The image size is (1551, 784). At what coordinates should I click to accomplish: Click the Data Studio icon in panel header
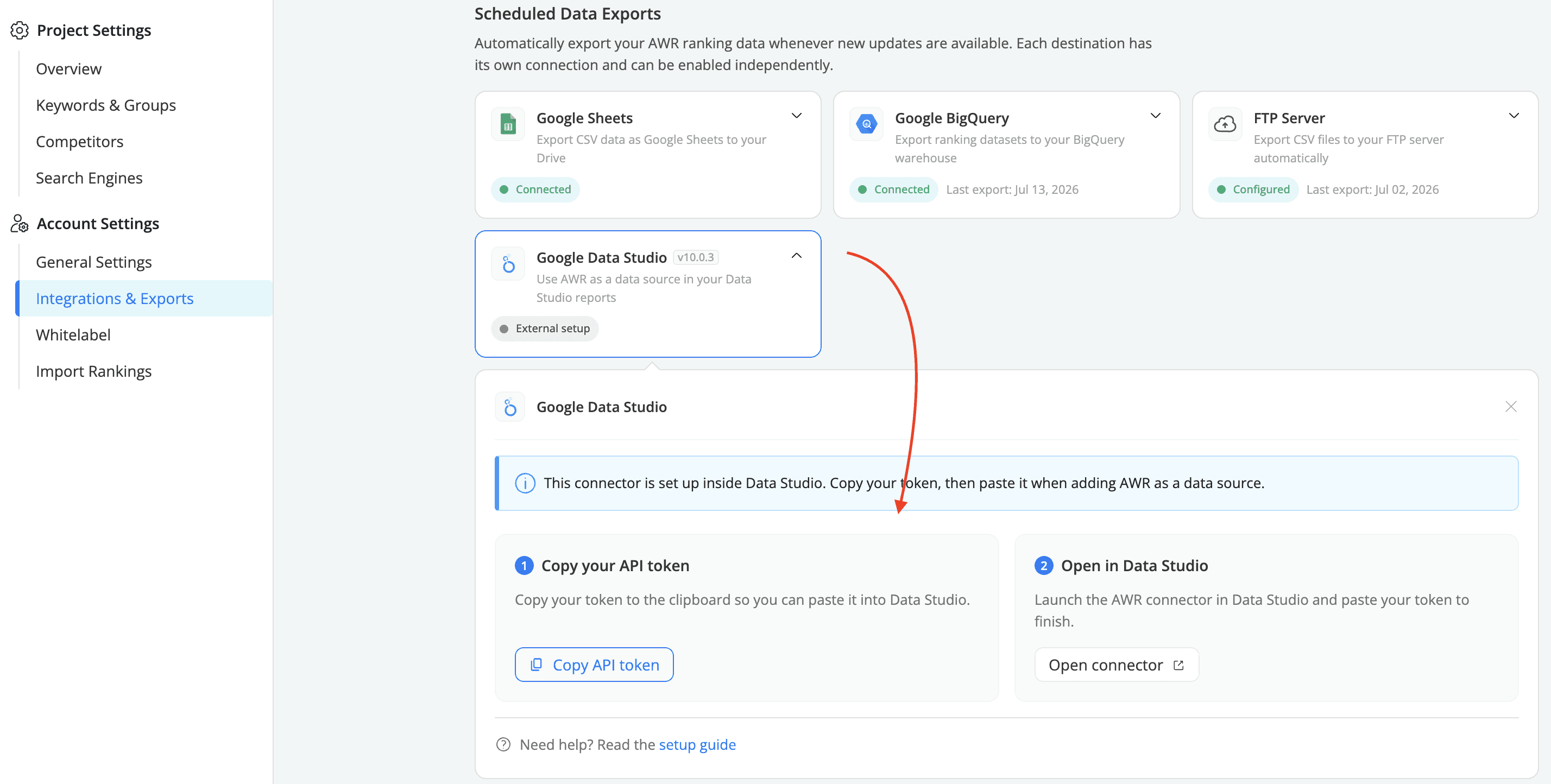tap(510, 407)
